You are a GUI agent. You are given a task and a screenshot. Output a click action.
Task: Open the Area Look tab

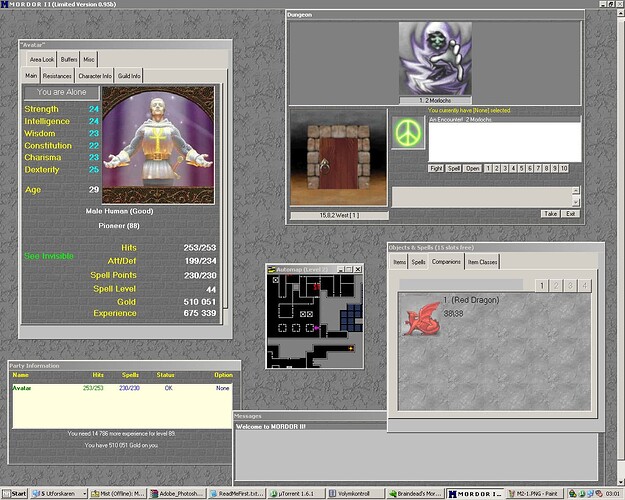[41, 59]
